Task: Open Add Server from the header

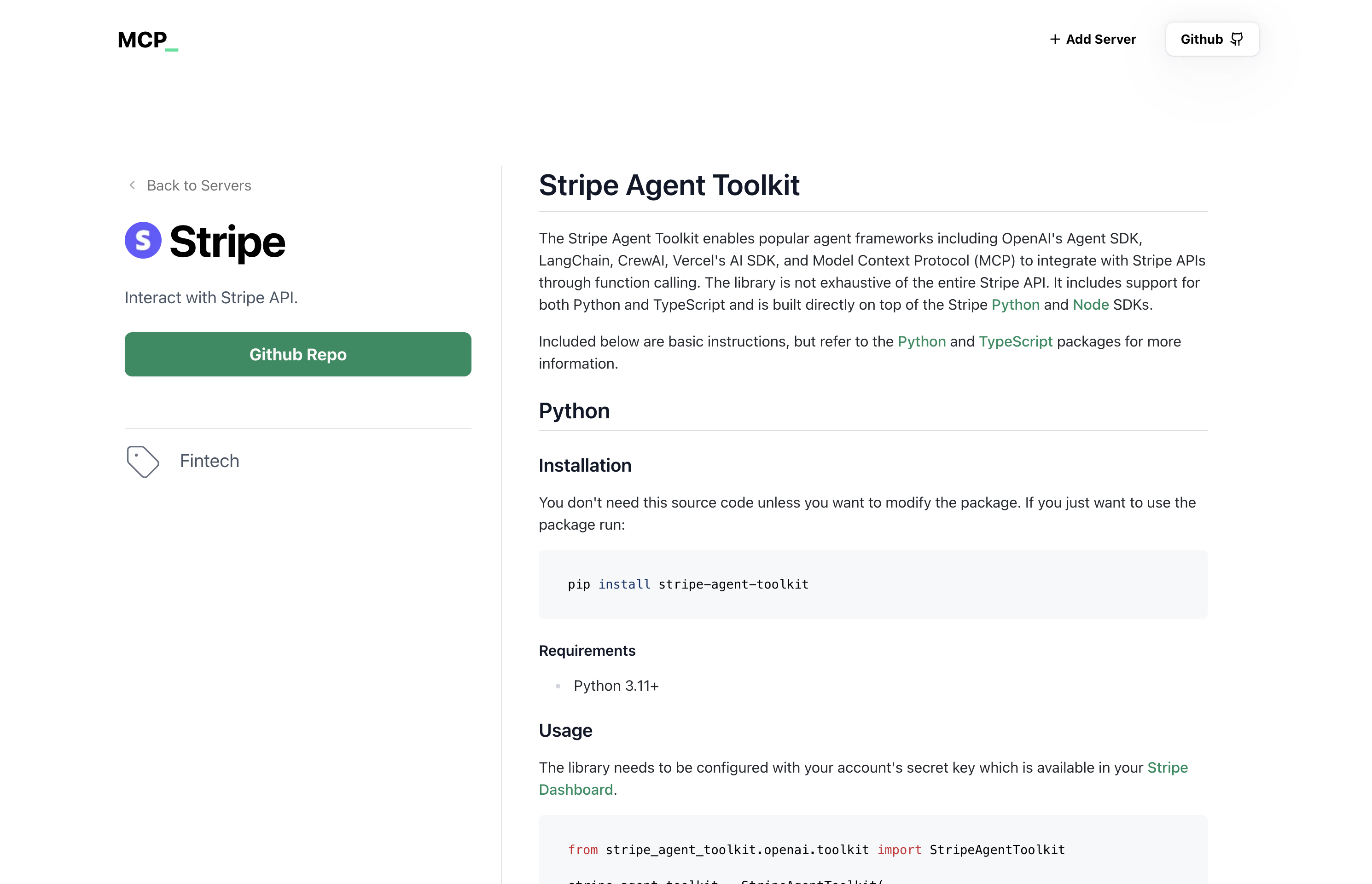Action: pos(1093,39)
